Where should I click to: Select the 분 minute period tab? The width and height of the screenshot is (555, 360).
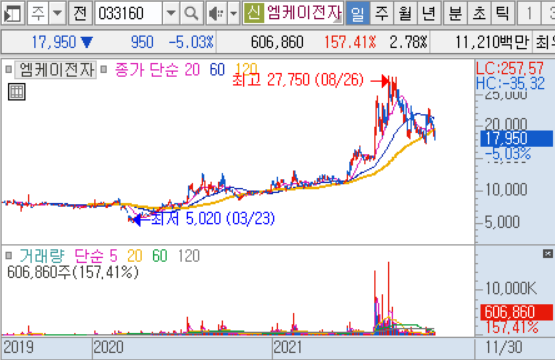tap(456, 13)
